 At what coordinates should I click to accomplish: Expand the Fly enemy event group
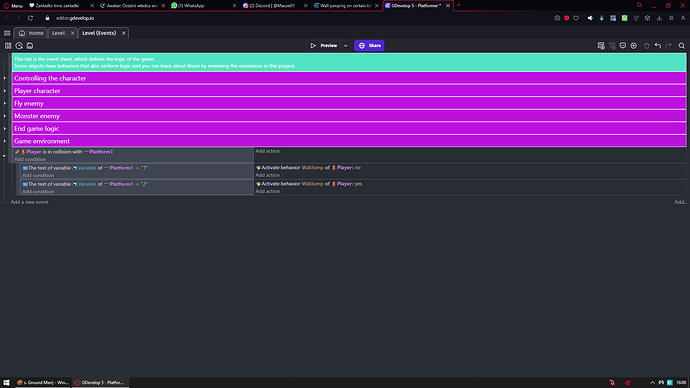pyautogui.click(x=5, y=103)
